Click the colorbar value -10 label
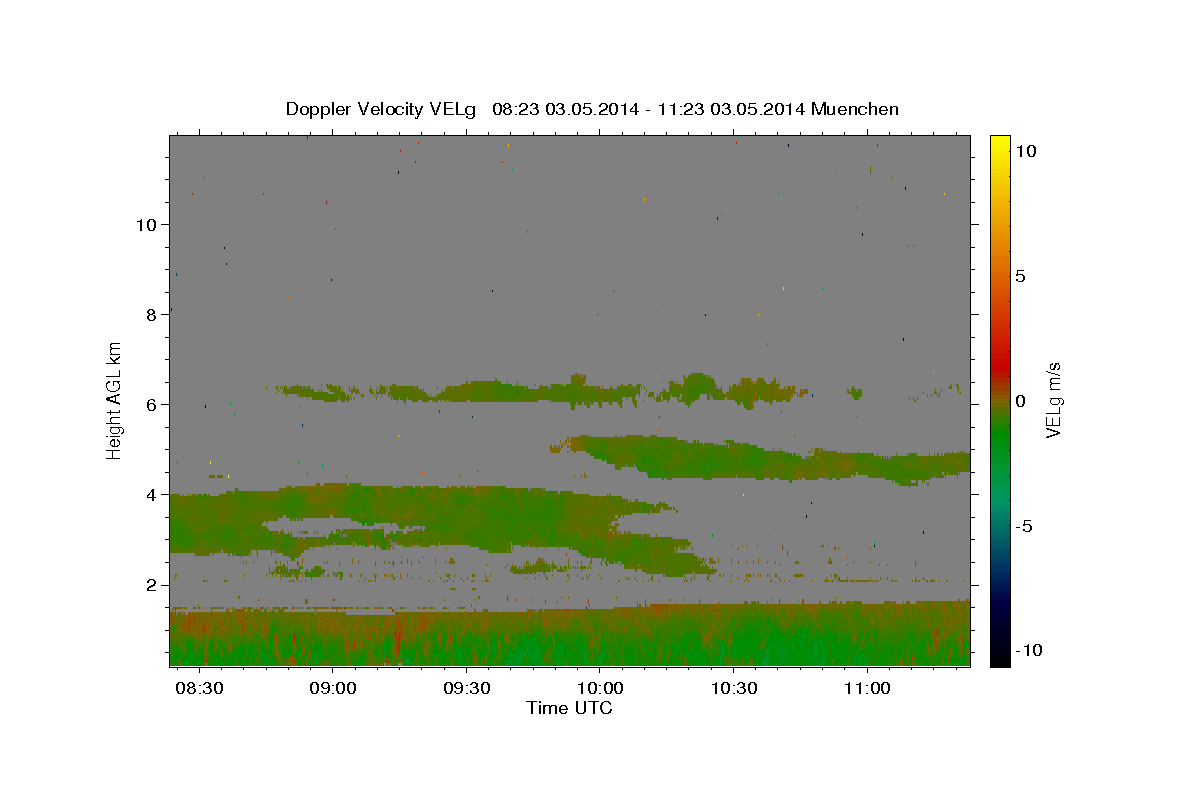This screenshot has width=1200, height=800. pyautogui.click(x=1028, y=651)
